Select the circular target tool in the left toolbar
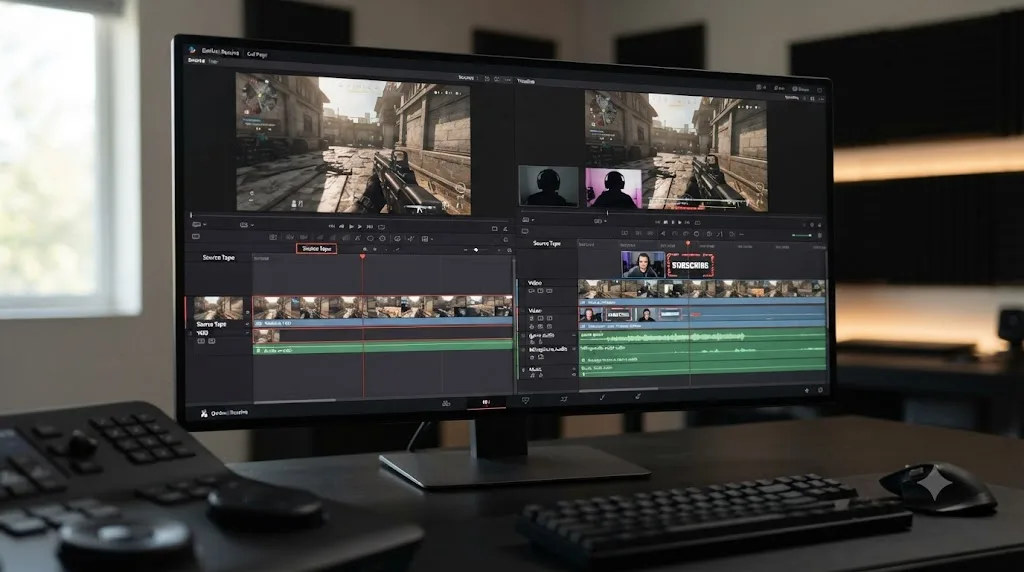 click(382, 238)
